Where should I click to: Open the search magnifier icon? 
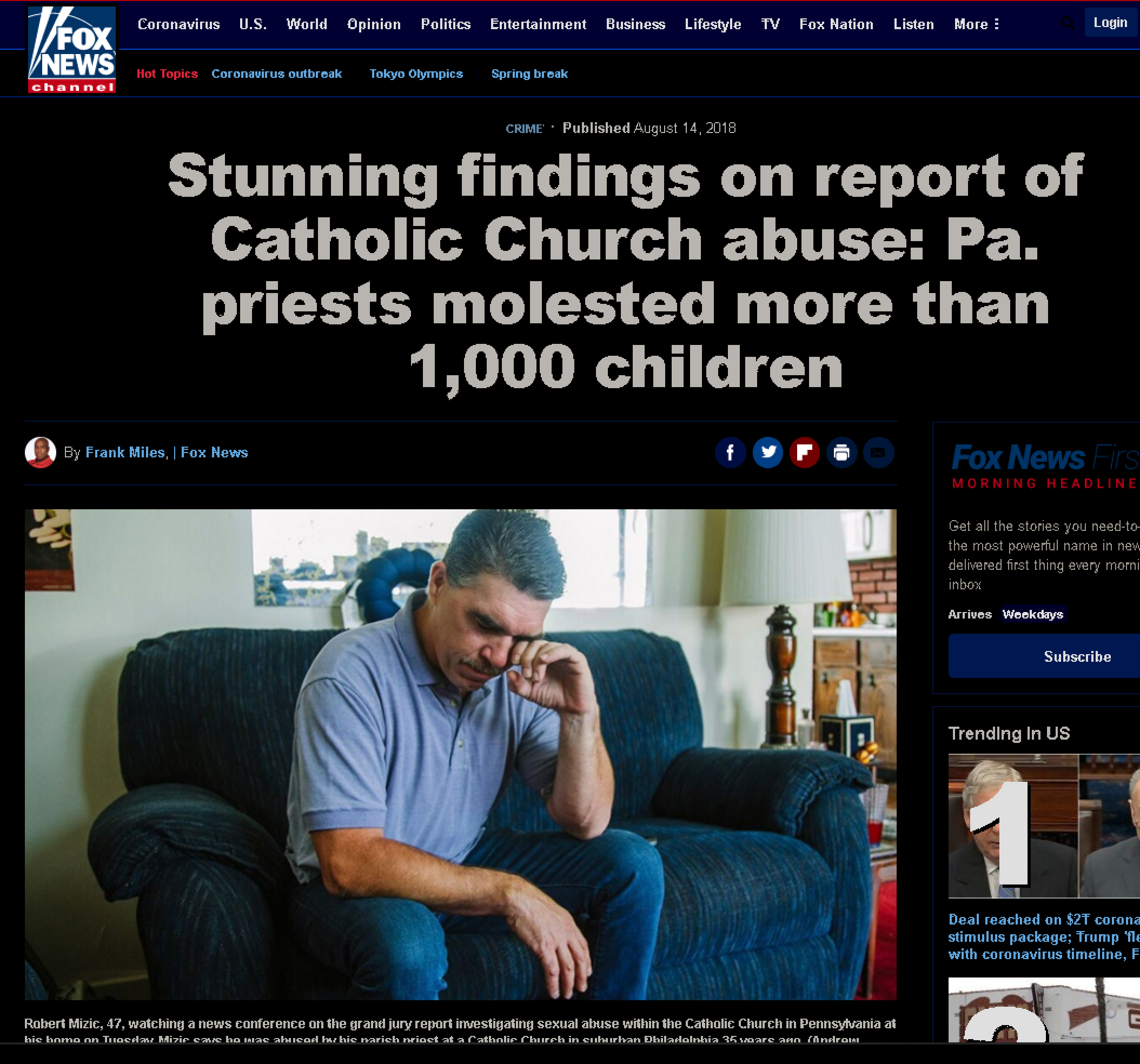click(x=1066, y=23)
